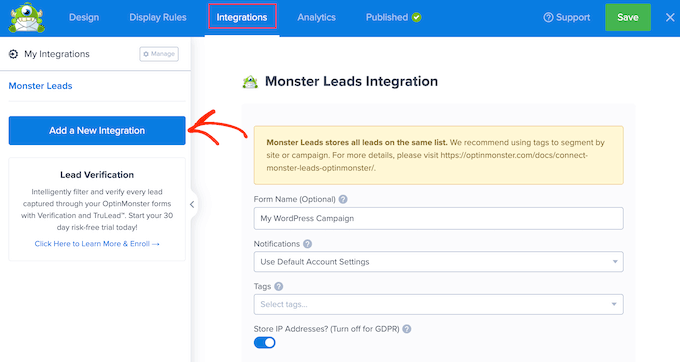Switch to the Display Rules tab
The height and width of the screenshot is (362, 680).
pos(158,17)
